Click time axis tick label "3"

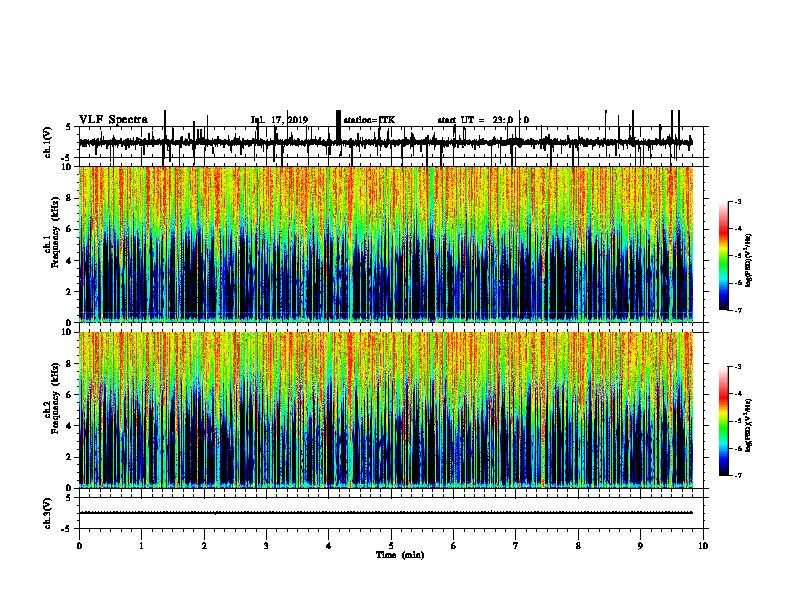pos(266,546)
